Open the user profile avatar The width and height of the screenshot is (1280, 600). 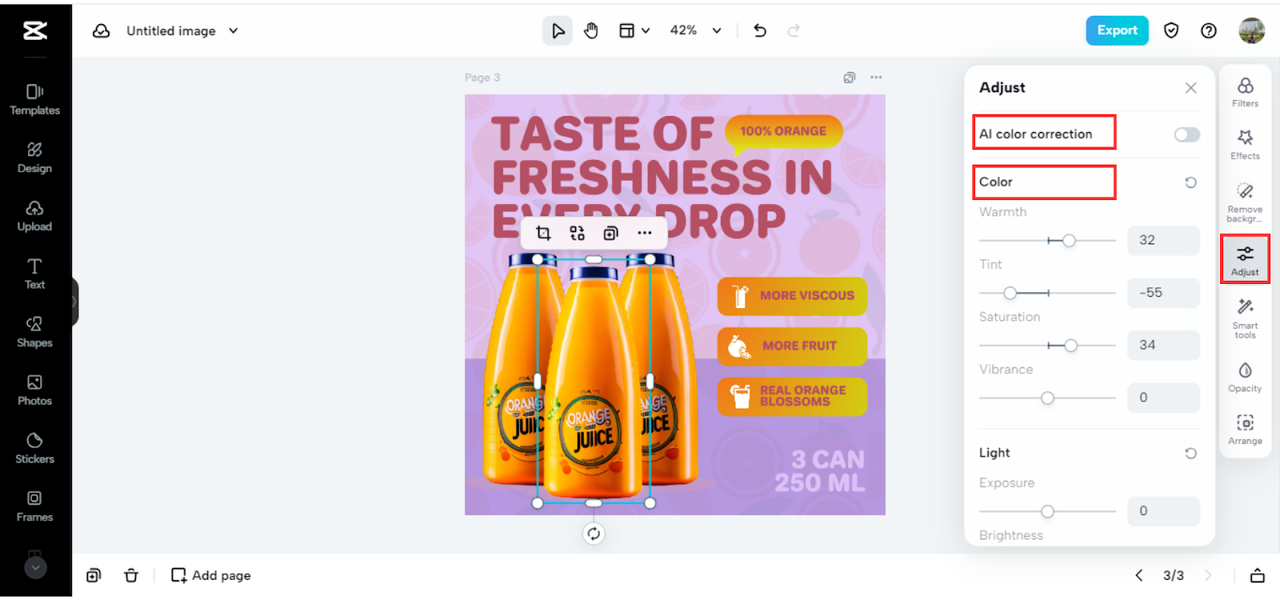[x=1251, y=30]
